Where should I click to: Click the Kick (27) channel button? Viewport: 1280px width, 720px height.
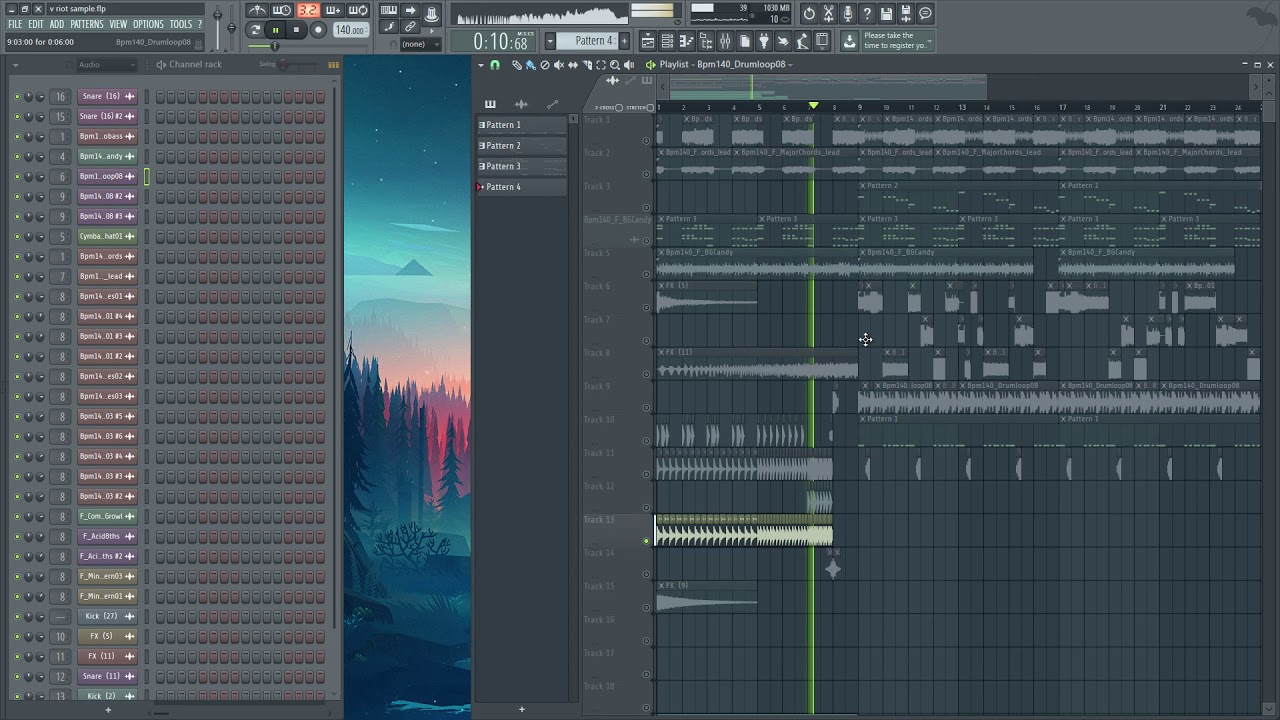pos(107,616)
